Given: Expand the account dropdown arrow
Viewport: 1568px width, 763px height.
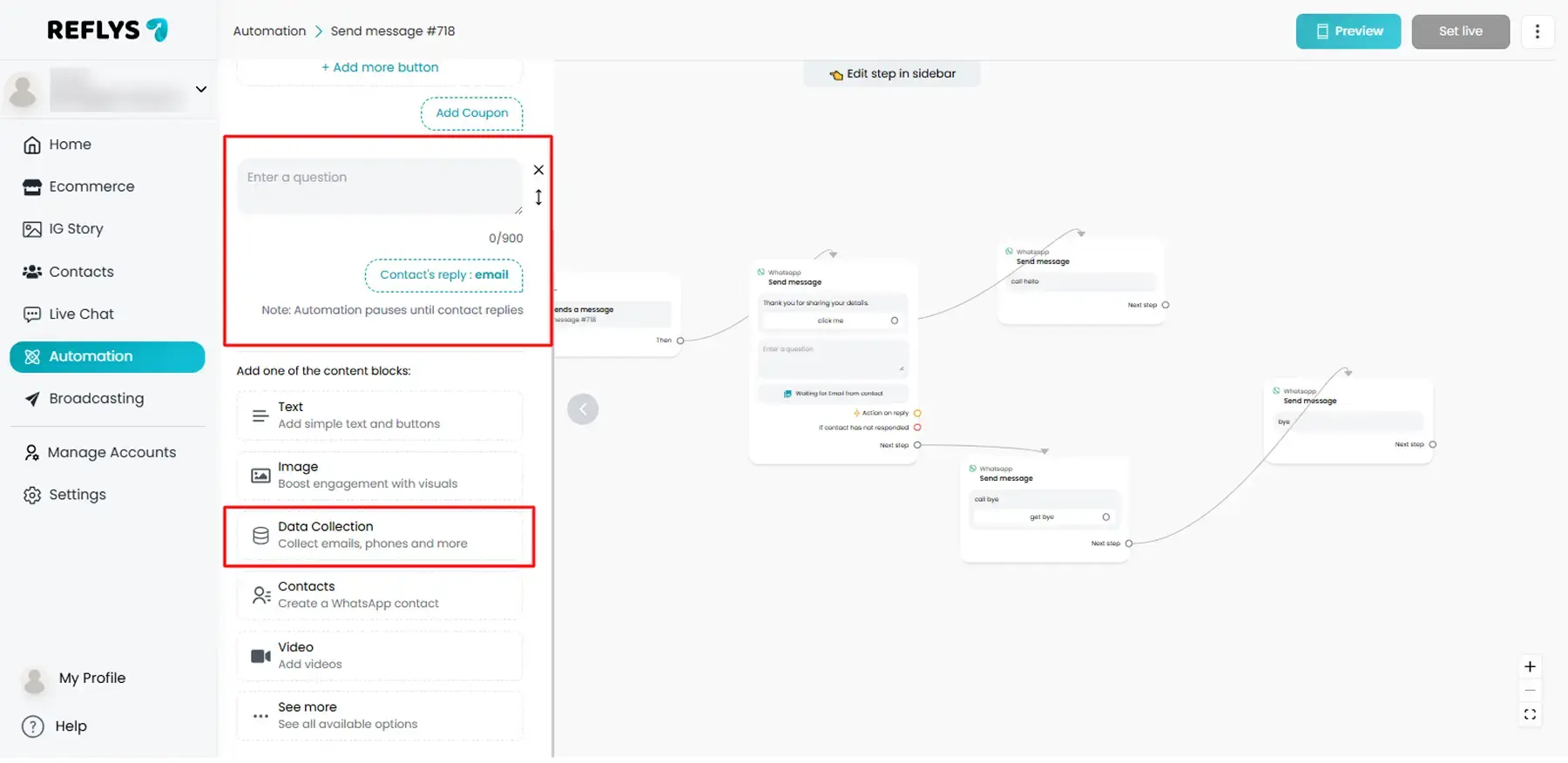Looking at the screenshot, I should click(201, 89).
